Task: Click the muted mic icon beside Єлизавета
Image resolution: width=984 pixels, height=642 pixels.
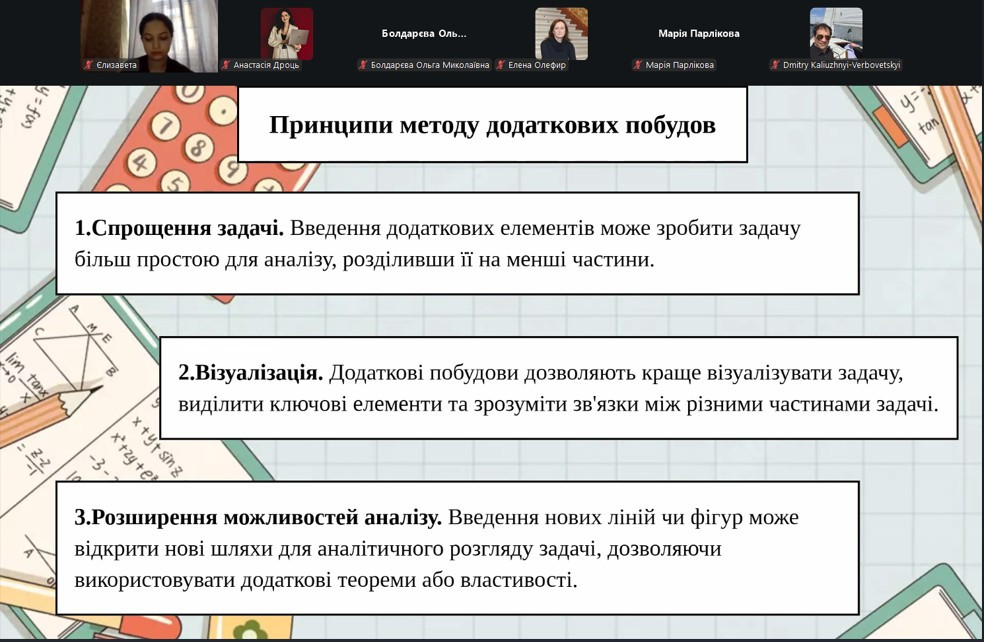Action: pyautogui.click(x=88, y=65)
